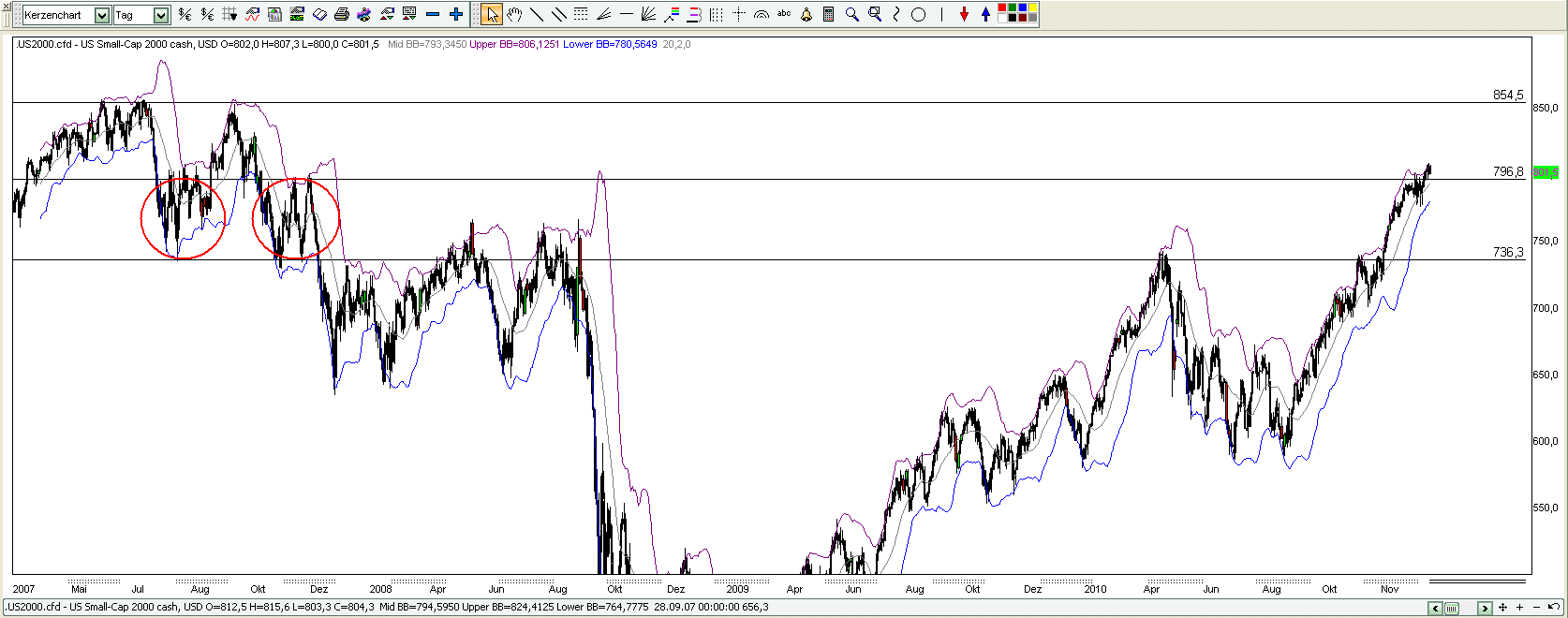Pick the yellow color swatch
Image resolution: width=1568 pixels, height=618 pixels.
(x=1033, y=7)
